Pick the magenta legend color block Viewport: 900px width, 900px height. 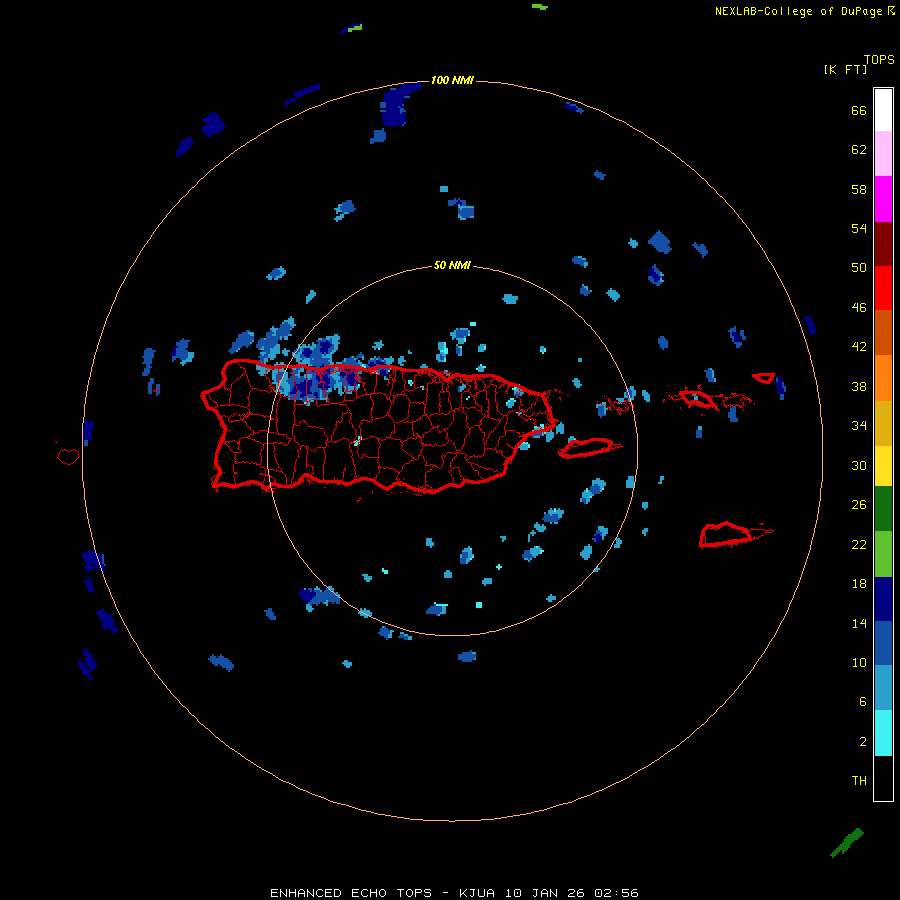pyautogui.click(x=883, y=199)
